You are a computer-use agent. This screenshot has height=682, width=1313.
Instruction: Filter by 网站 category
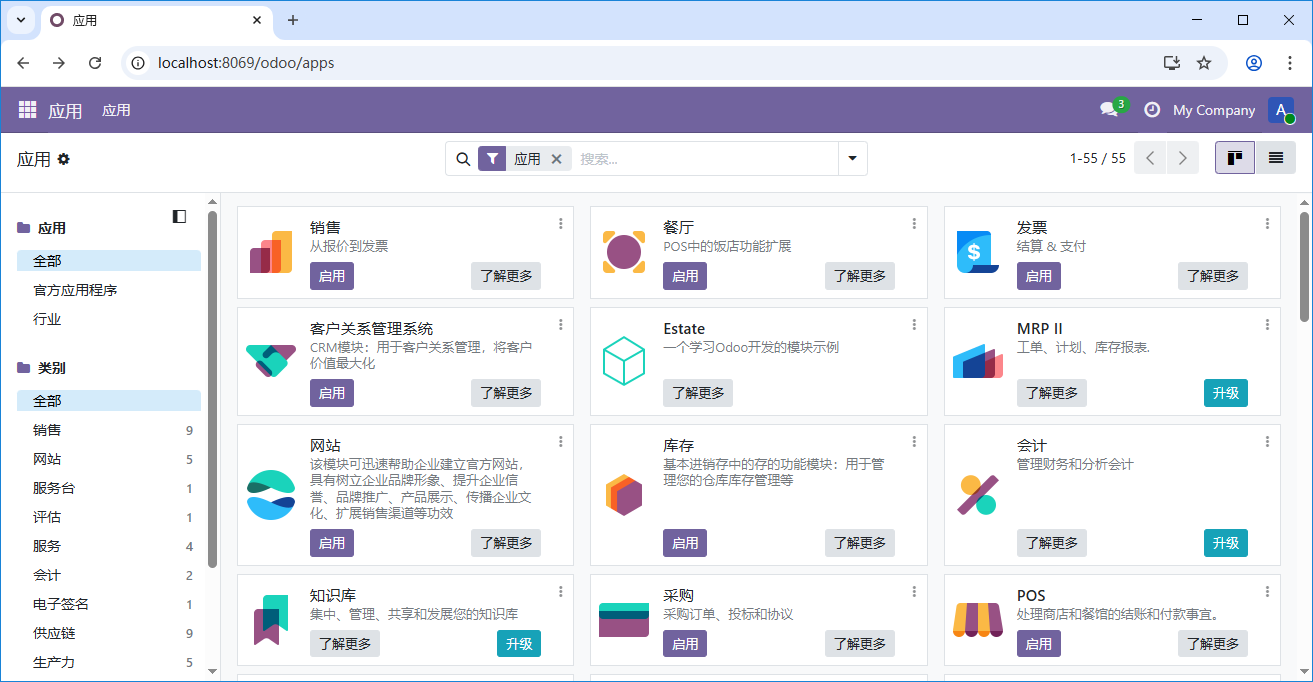(x=109, y=459)
